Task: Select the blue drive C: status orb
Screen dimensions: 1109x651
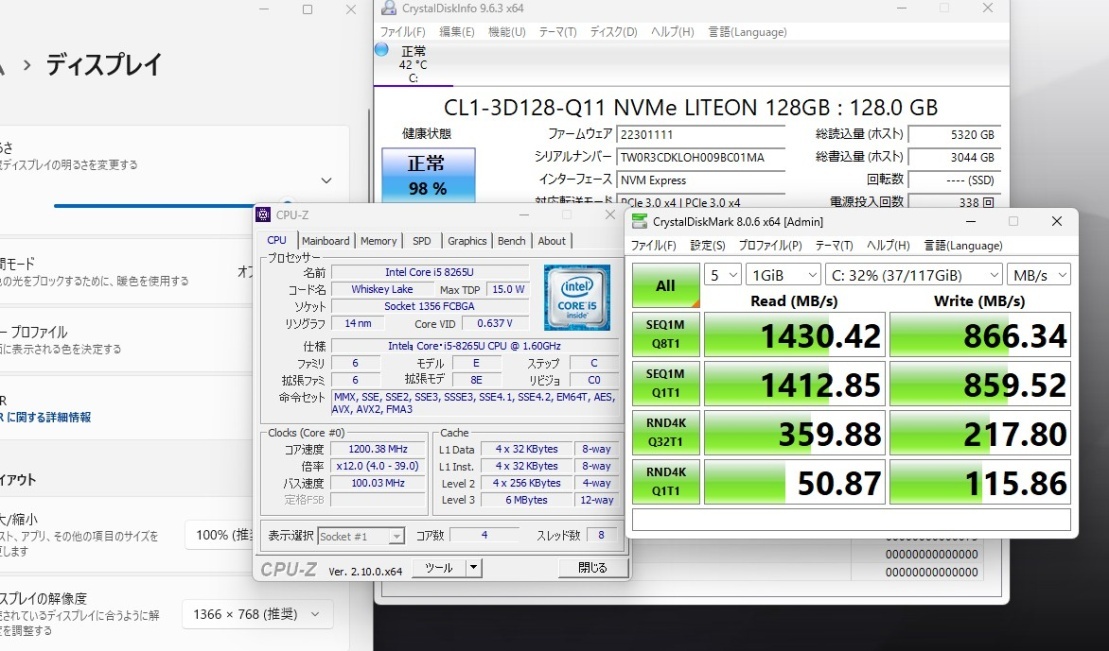Action: [x=381, y=50]
